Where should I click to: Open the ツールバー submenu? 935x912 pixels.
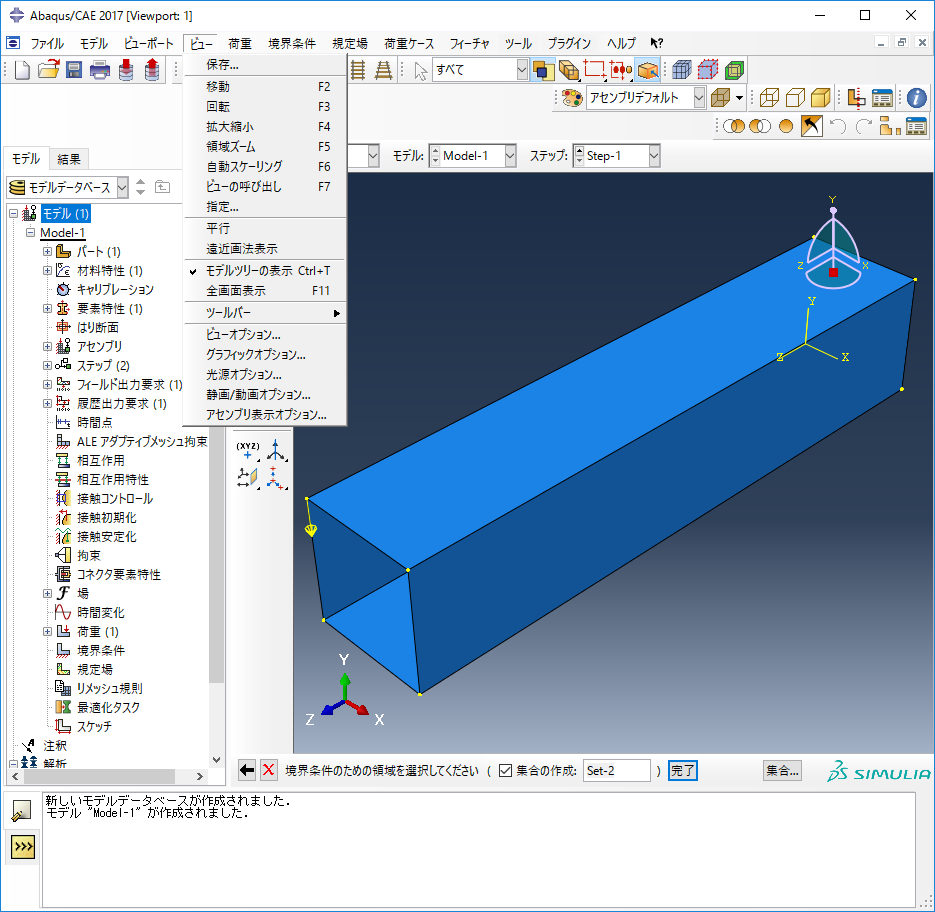pyautogui.click(x=266, y=313)
